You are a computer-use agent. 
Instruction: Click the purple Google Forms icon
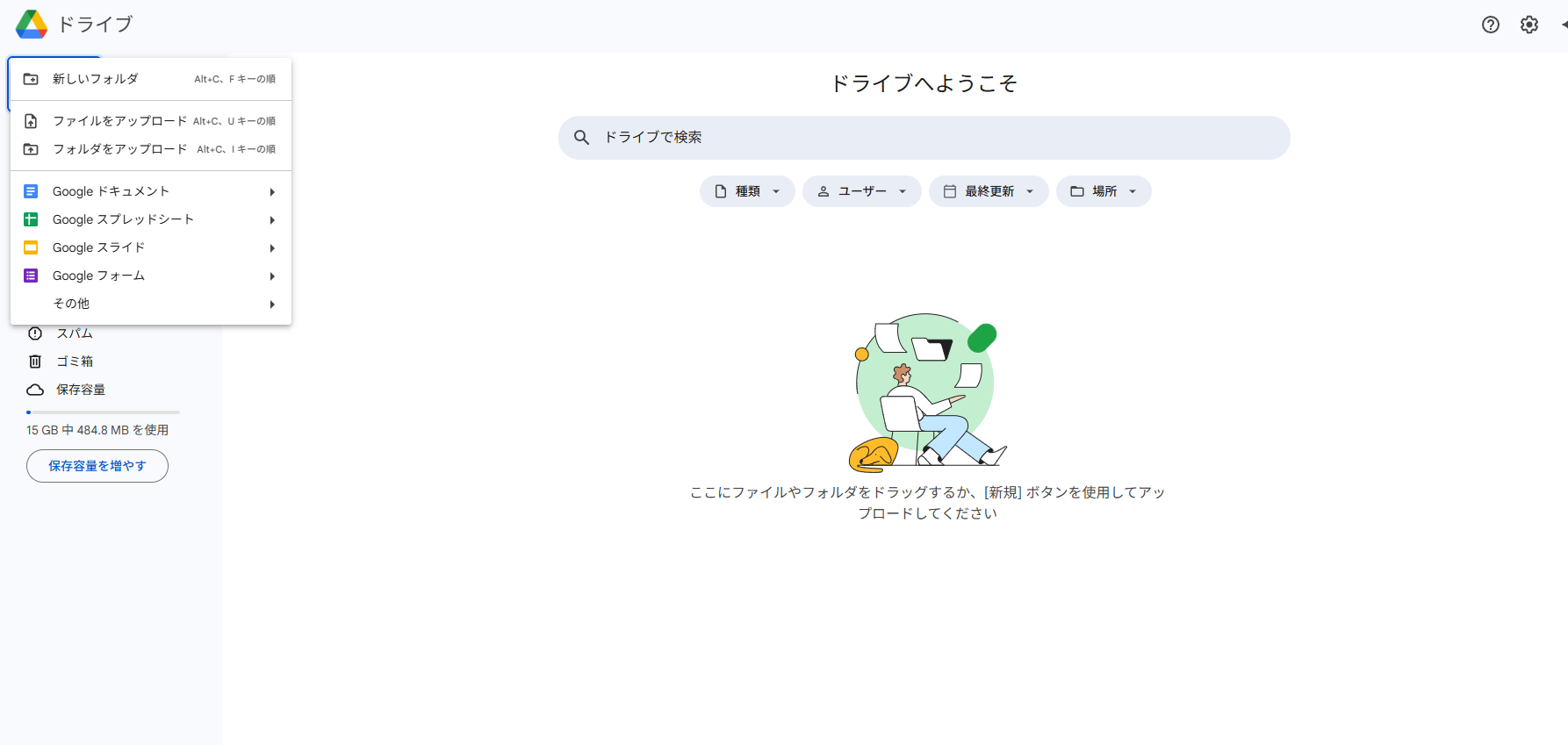point(31,276)
